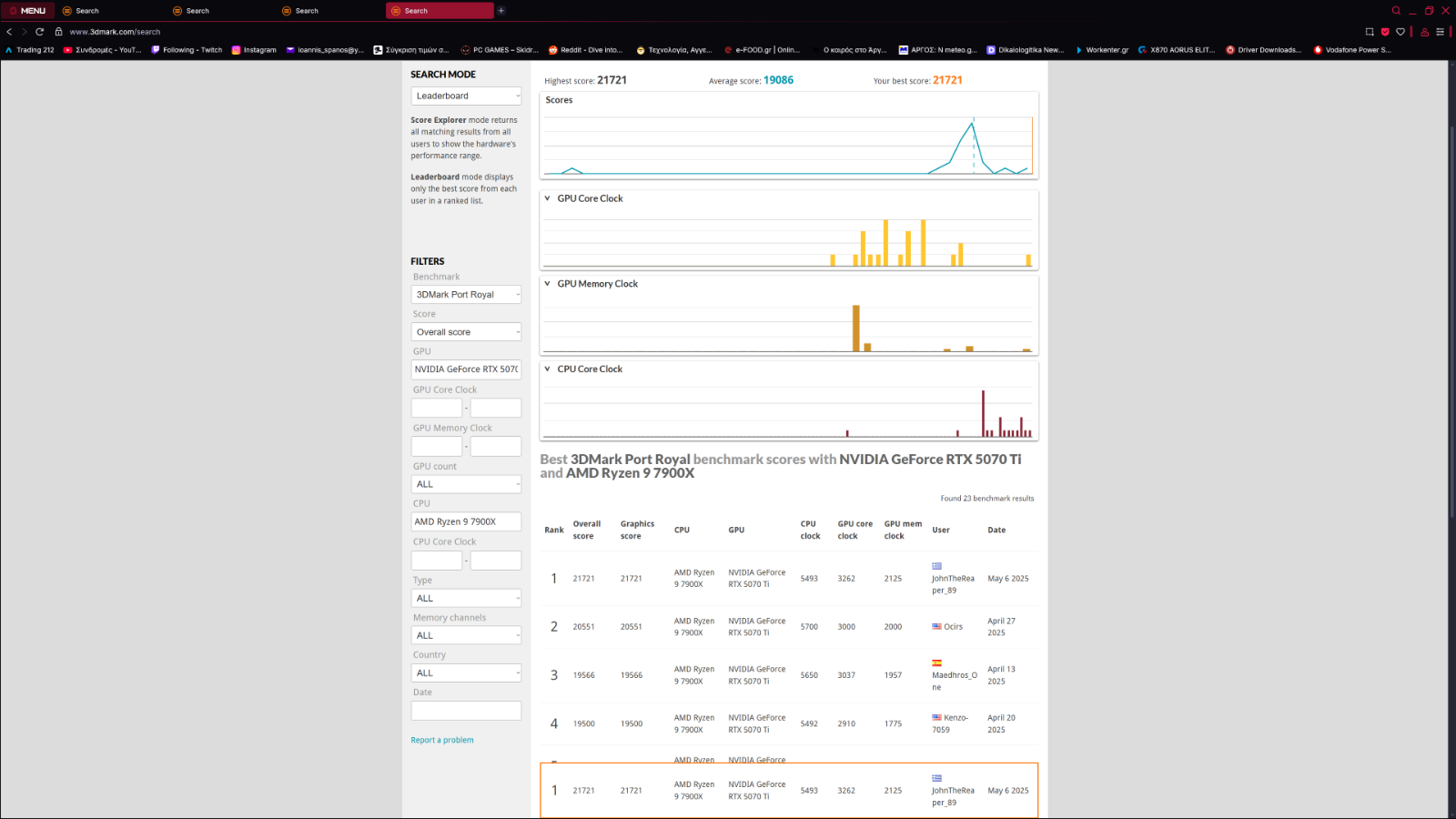This screenshot has width=1456, height=819.
Task: Open user Ocirs in rank 2 row
Action: (x=953, y=627)
